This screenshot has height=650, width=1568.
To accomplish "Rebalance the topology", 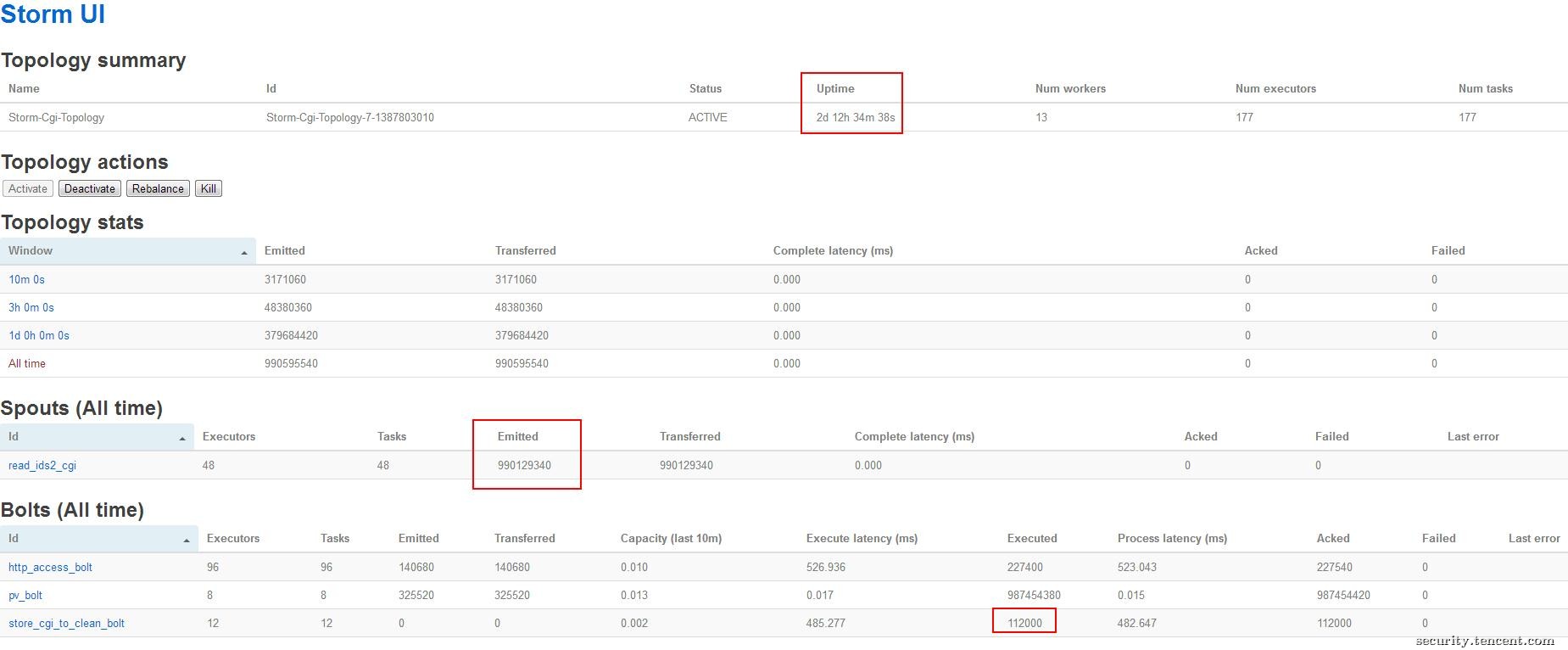I will pos(158,188).
